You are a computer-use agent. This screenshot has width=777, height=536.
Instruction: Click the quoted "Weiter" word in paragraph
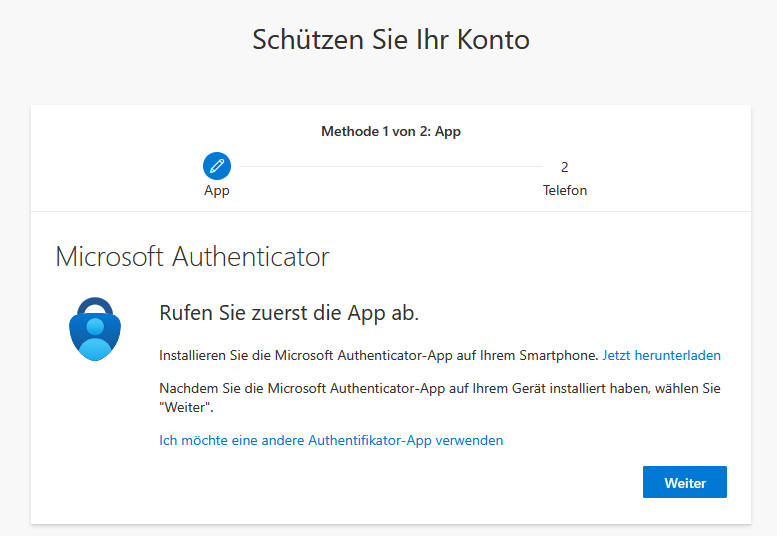point(186,407)
